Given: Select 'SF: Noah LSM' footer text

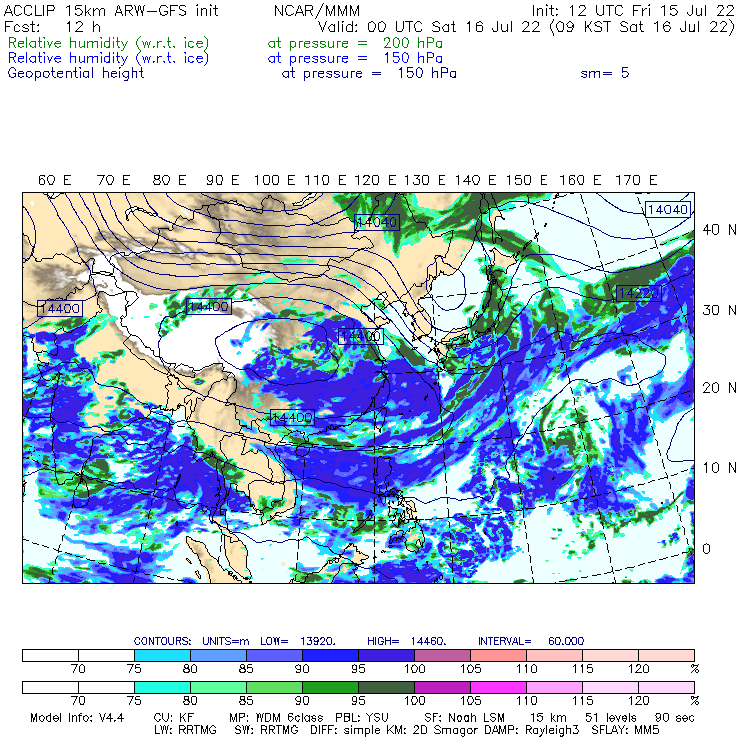Looking at the screenshot, I should [x=464, y=718].
